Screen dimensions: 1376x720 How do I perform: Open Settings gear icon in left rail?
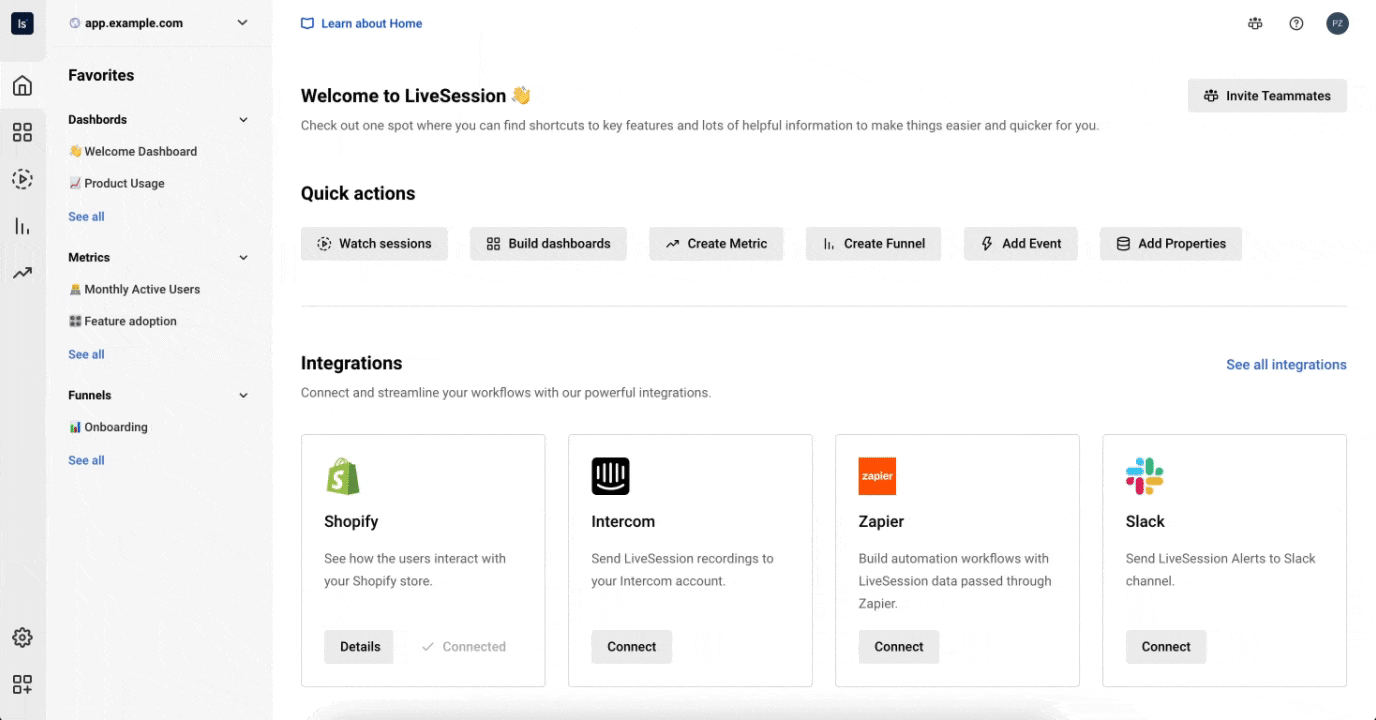click(22, 638)
